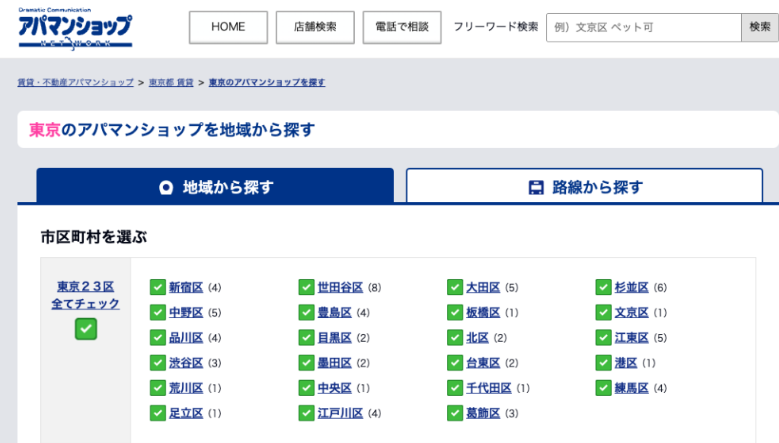Viewport: 779px width, 443px height.
Task: Toggle 北区 checkbox
Action: pos(455,338)
